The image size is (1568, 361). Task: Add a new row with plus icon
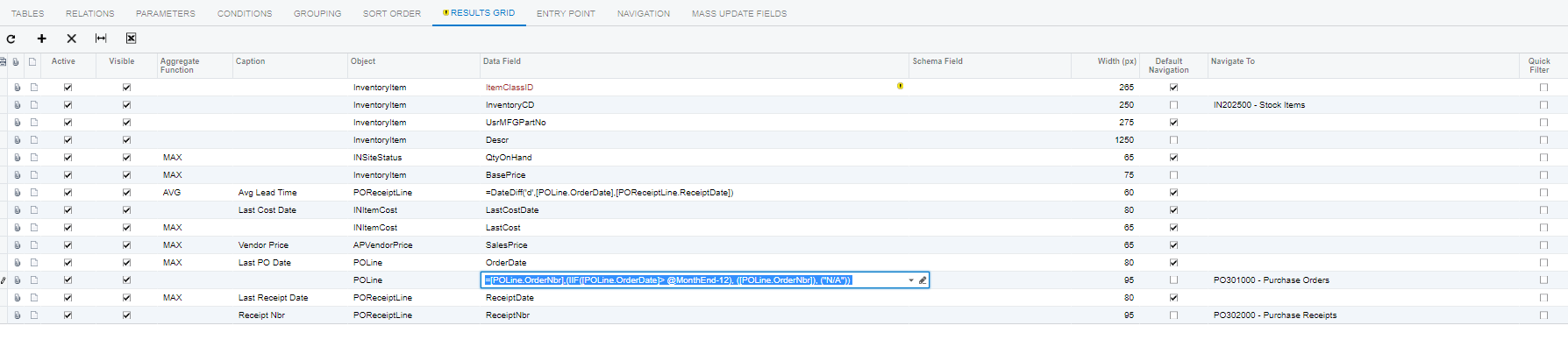click(x=41, y=39)
